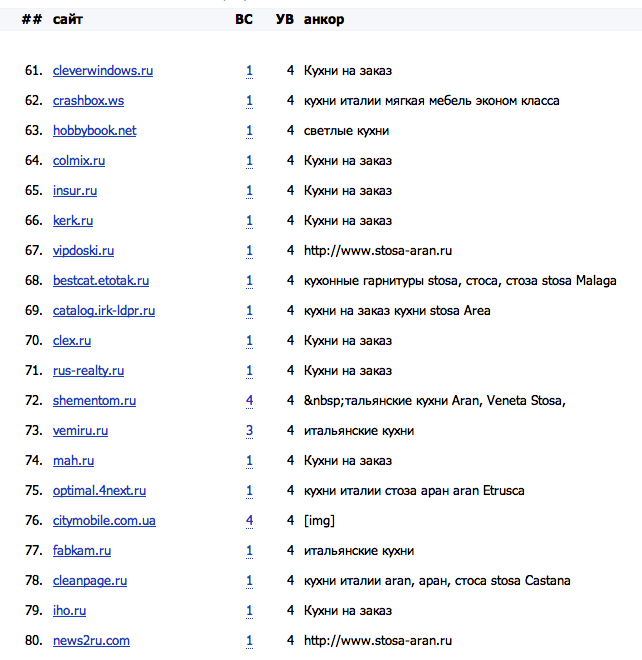
Task: Click BC value 1 for kerk.ru
Action: tap(249, 221)
